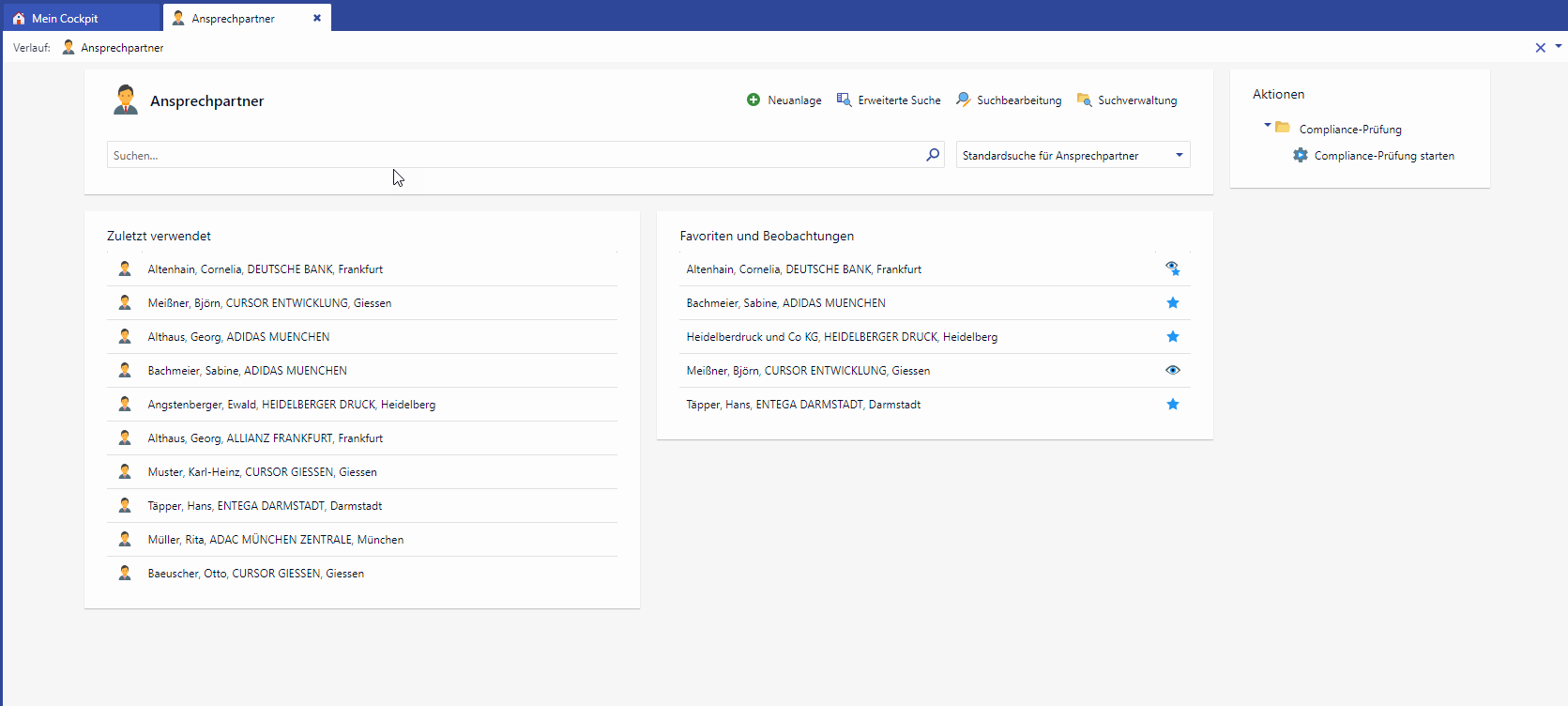Screen dimensions: 1568x706
Task: Open Althaus, Georg, ALLIANZ FRANKFURT entry
Action: [266, 438]
